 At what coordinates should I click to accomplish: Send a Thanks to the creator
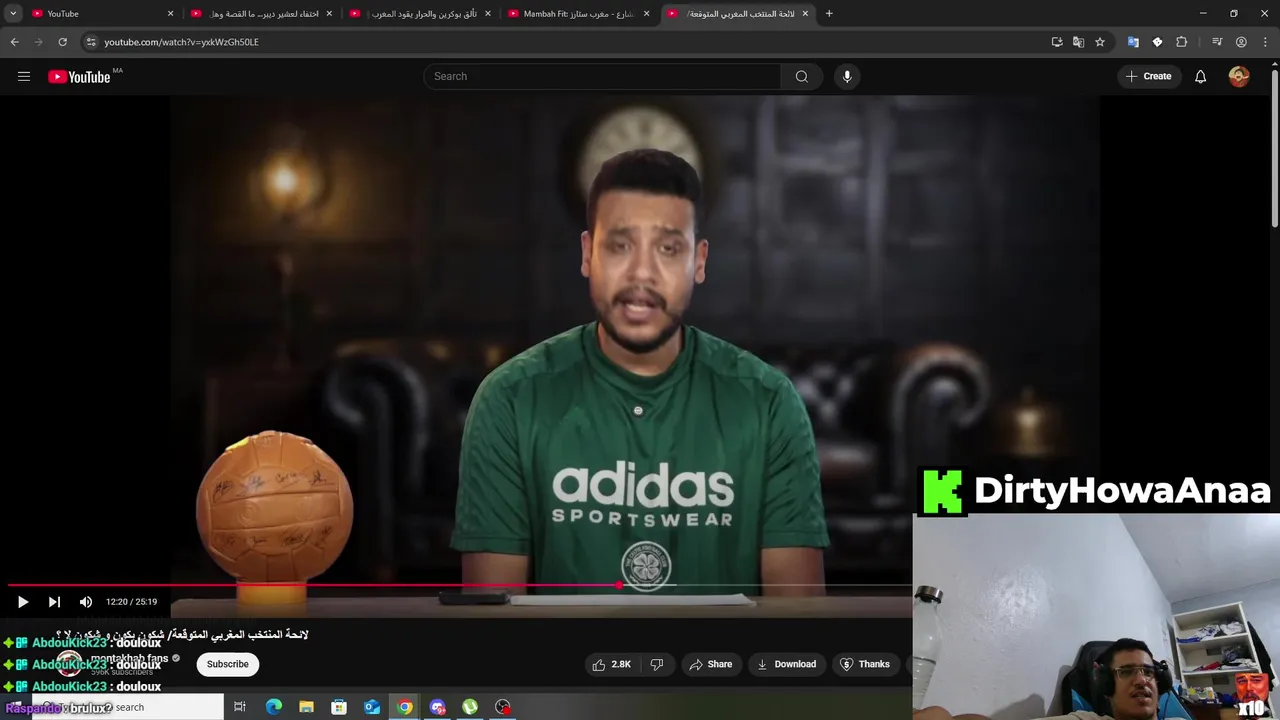(865, 664)
